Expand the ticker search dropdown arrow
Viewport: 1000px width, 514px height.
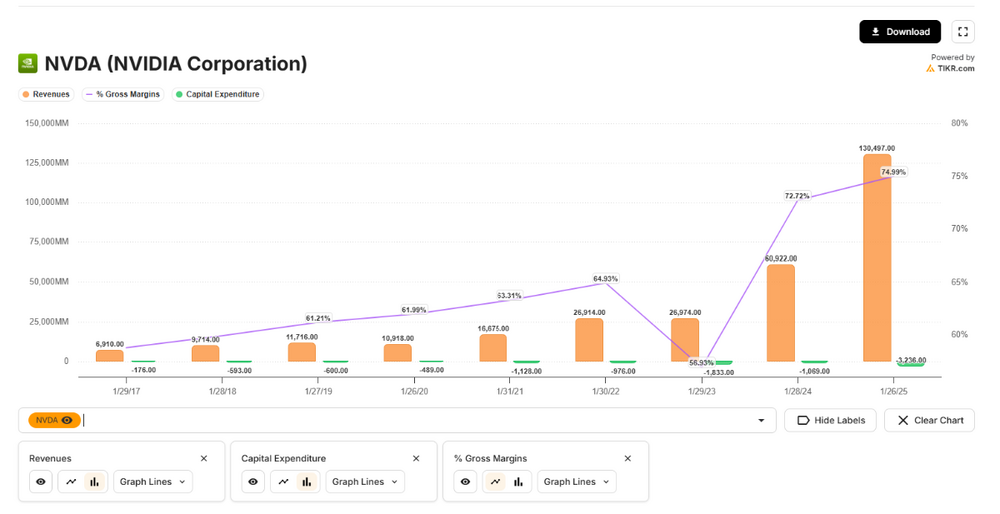(x=761, y=420)
